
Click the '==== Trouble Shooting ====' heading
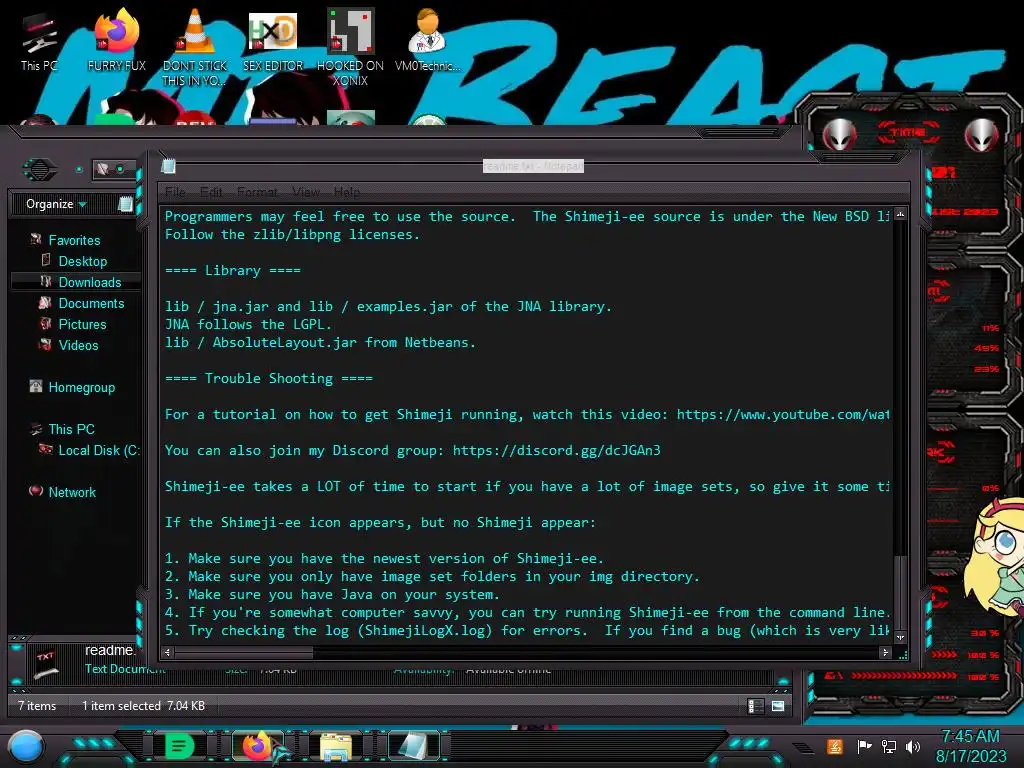[x=269, y=379]
